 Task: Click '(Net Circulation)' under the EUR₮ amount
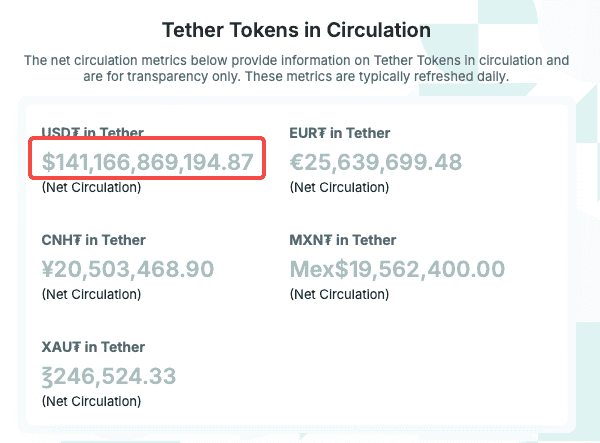[339, 188]
